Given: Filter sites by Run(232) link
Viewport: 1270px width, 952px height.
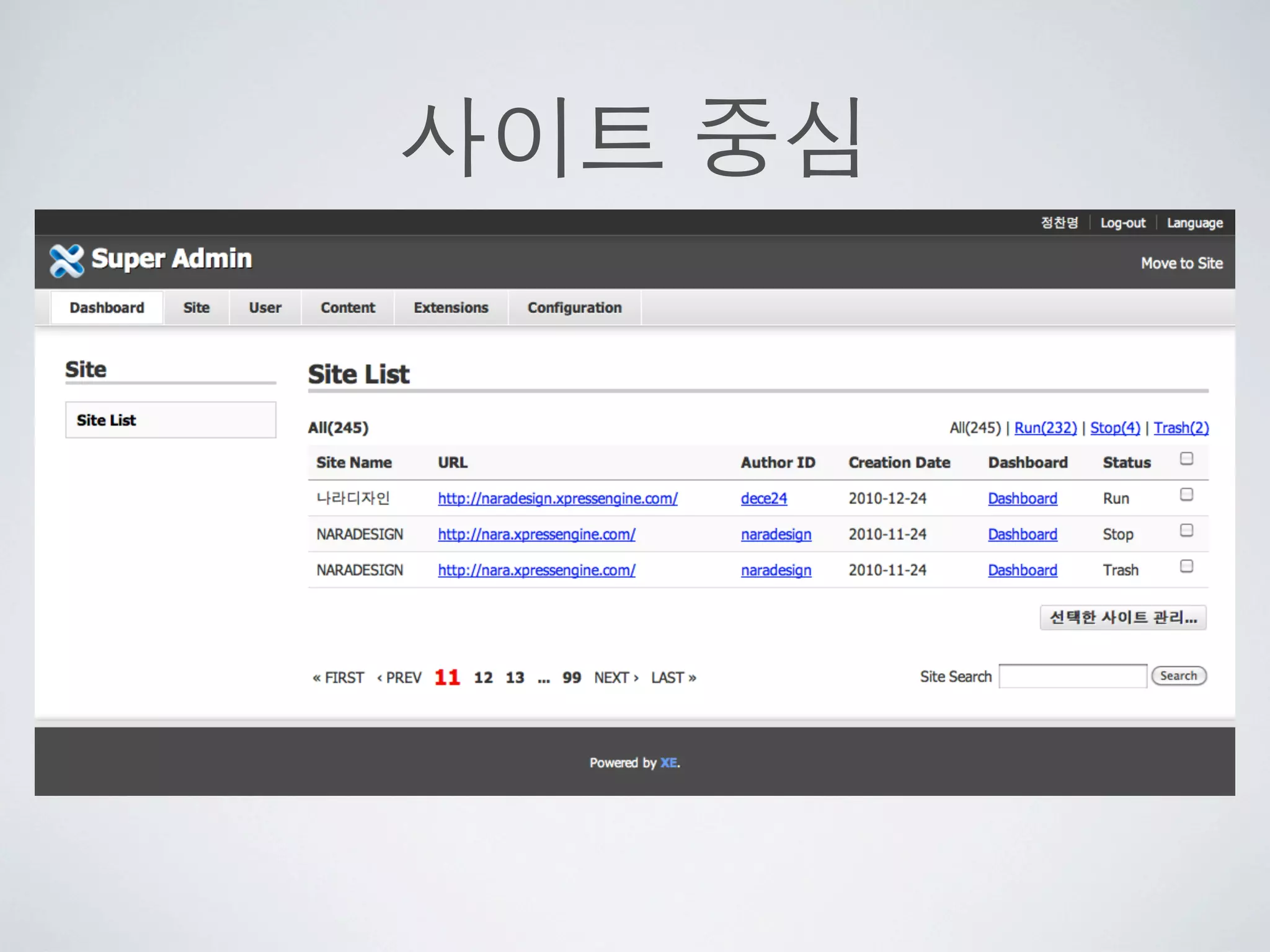Looking at the screenshot, I should [x=1045, y=428].
